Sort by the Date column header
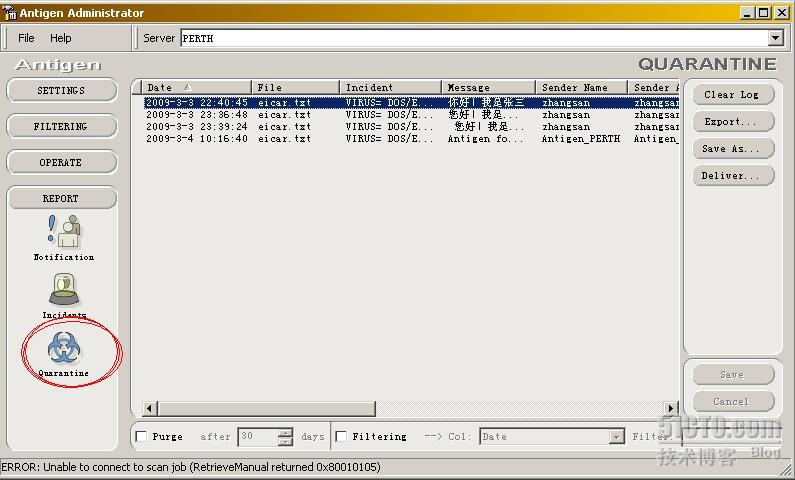Viewport: 795px width, 480px height. [x=196, y=87]
